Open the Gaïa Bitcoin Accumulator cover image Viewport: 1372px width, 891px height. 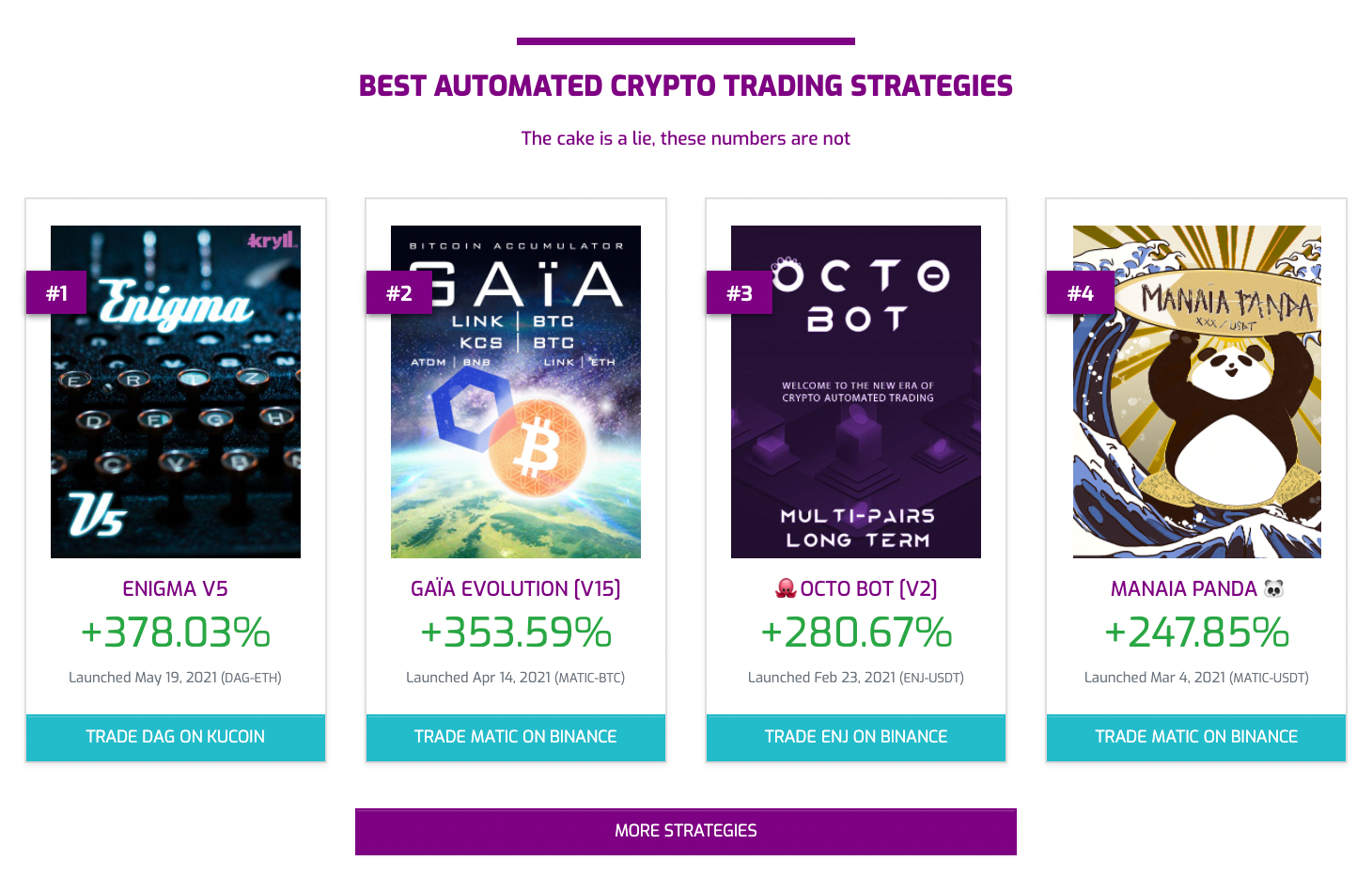click(x=516, y=392)
